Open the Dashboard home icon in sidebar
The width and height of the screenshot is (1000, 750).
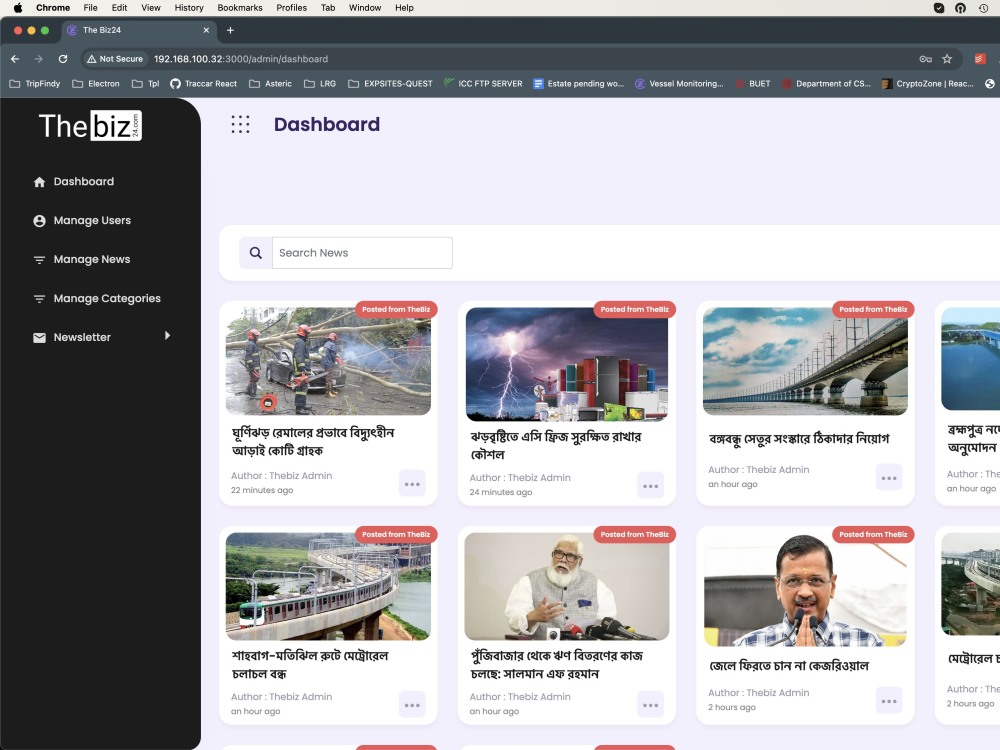40,182
